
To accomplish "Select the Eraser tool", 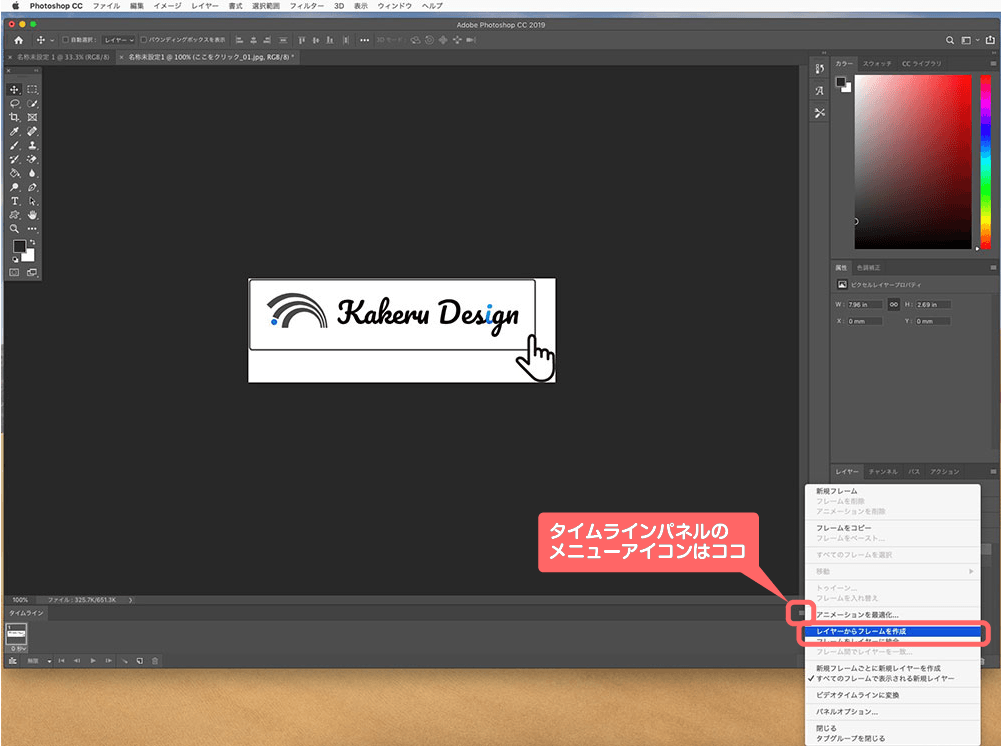I will [x=32, y=160].
